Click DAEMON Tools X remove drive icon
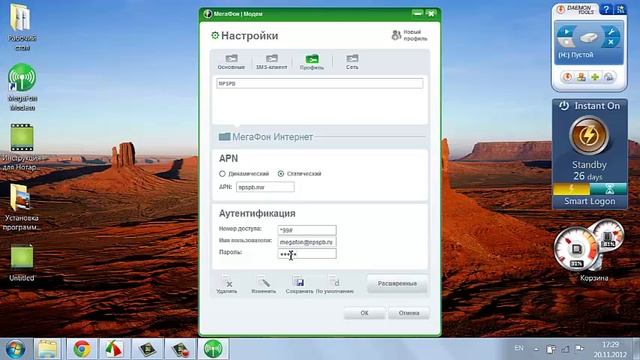The image size is (640, 360). pyautogui.click(x=611, y=42)
